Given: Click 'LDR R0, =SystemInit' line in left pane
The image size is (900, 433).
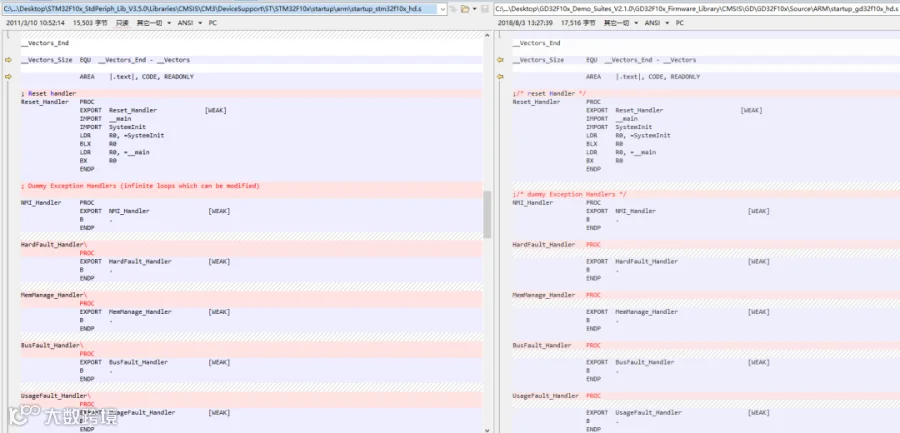Looking at the screenshot, I should (122, 136).
